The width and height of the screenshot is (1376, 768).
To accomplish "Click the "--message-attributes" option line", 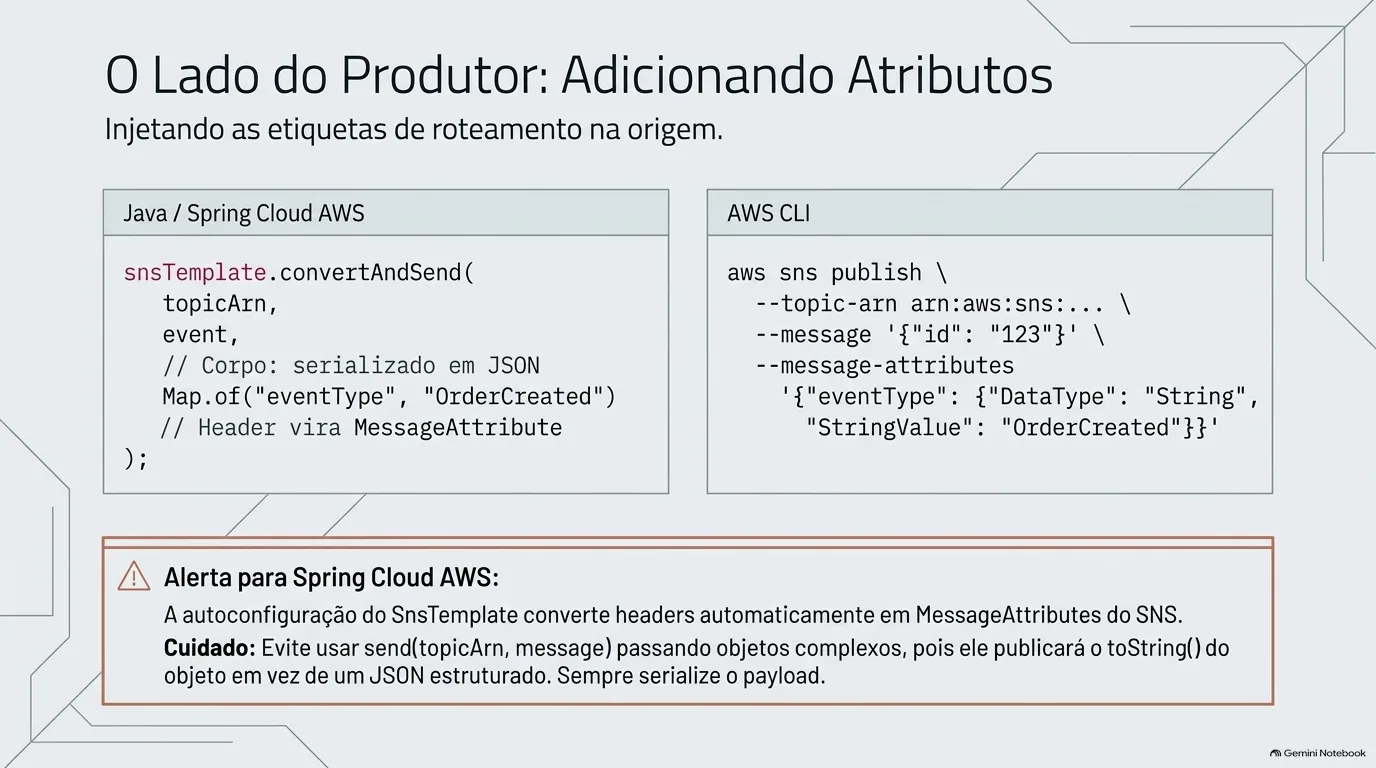I will pyautogui.click(x=884, y=366).
